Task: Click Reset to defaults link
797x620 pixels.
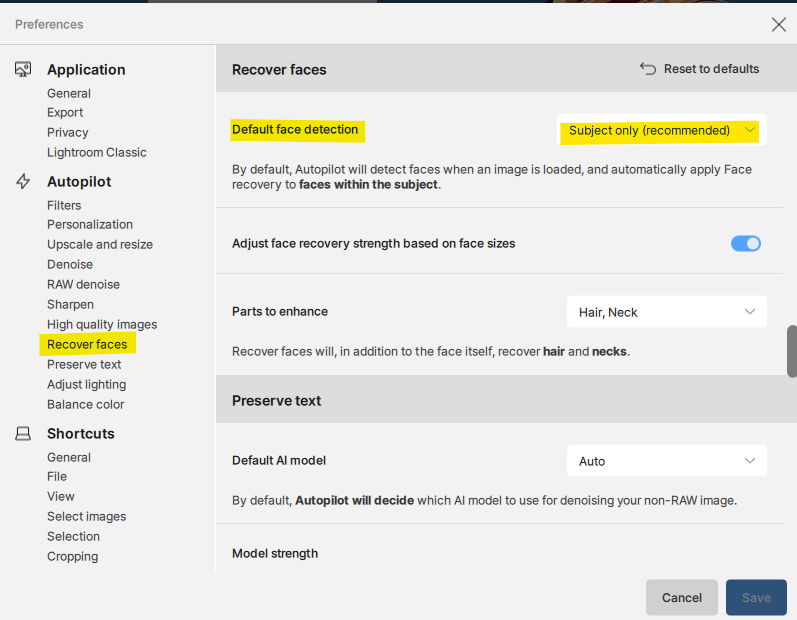Action: click(x=711, y=69)
